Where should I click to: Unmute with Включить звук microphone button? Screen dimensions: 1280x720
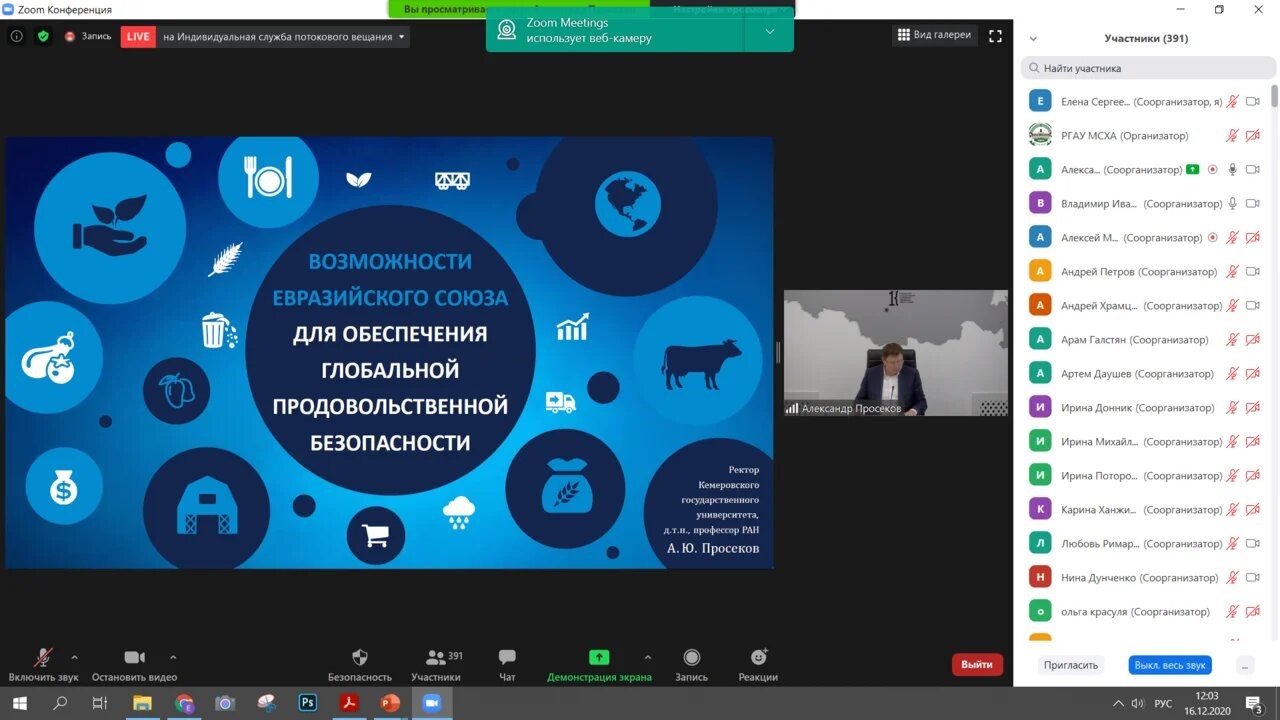coord(43,658)
